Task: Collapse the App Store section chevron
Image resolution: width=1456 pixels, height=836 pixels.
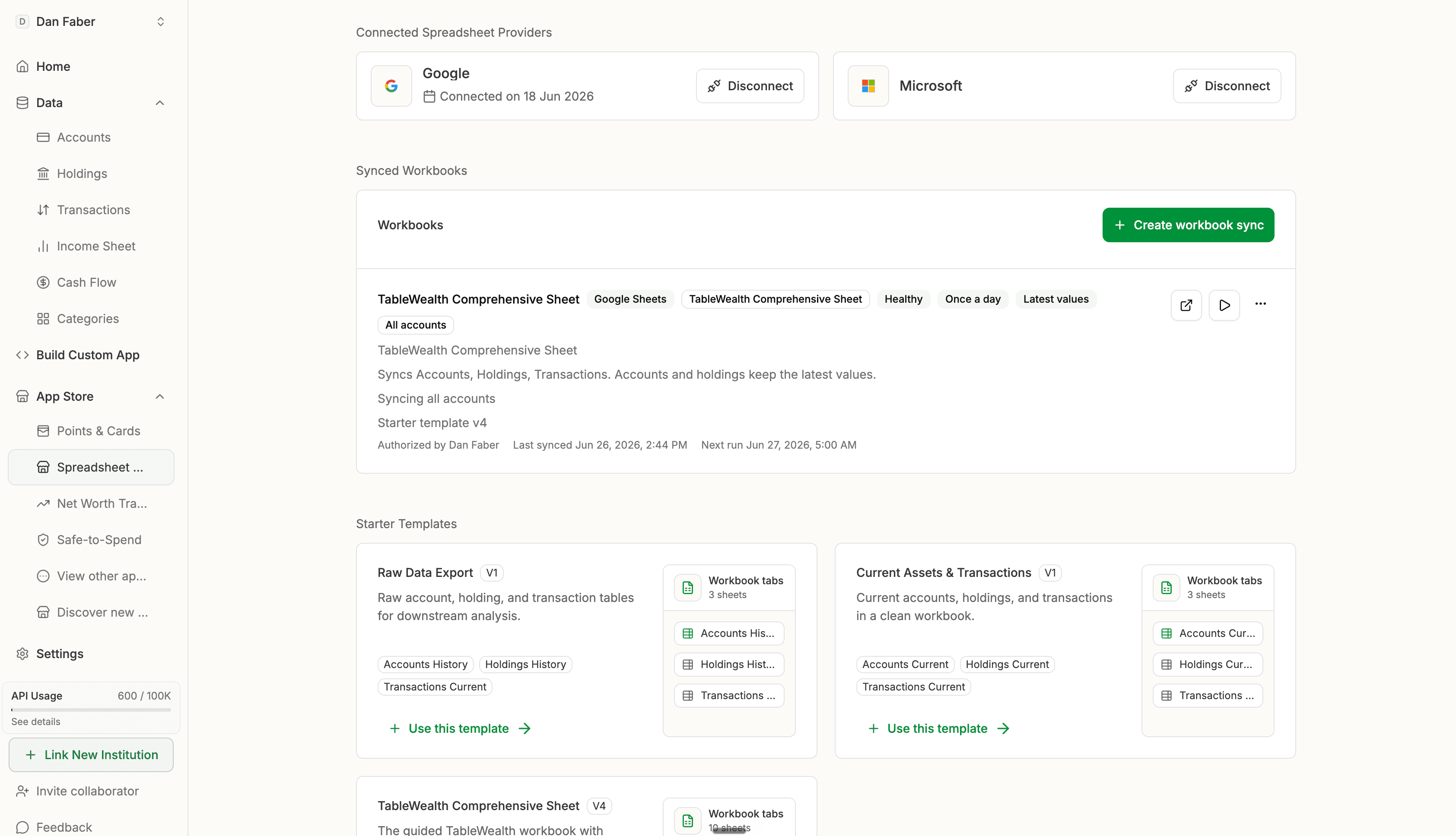Action: click(160, 396)
